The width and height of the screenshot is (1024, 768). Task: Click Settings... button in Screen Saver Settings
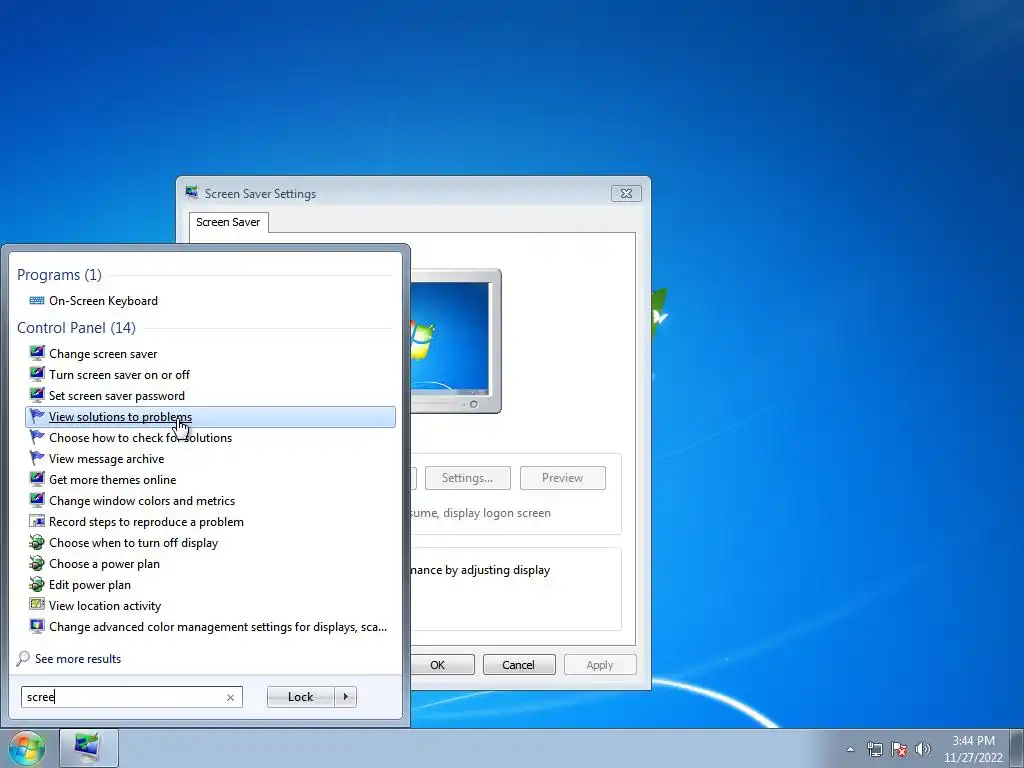(467, 478)
